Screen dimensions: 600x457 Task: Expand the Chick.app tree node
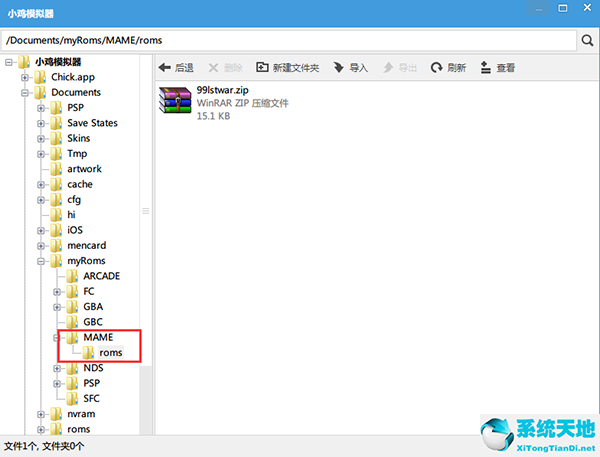pos(25,77)
